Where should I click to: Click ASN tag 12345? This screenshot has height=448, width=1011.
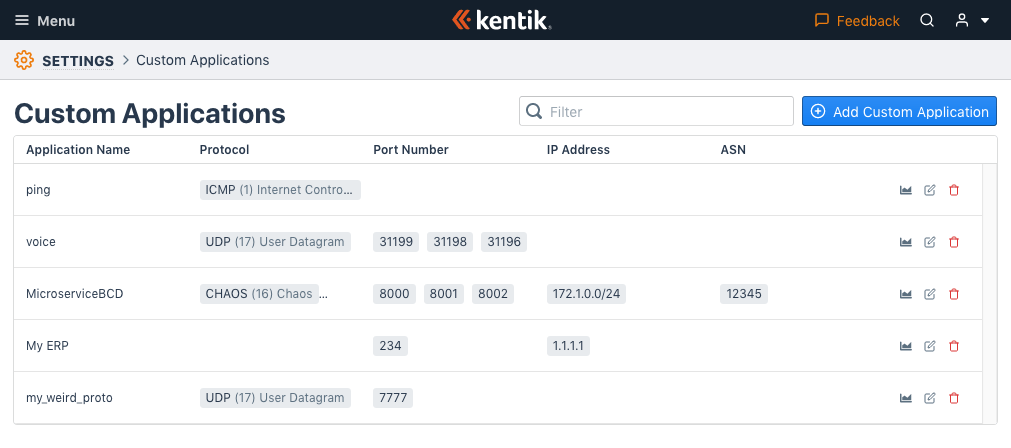744,294
